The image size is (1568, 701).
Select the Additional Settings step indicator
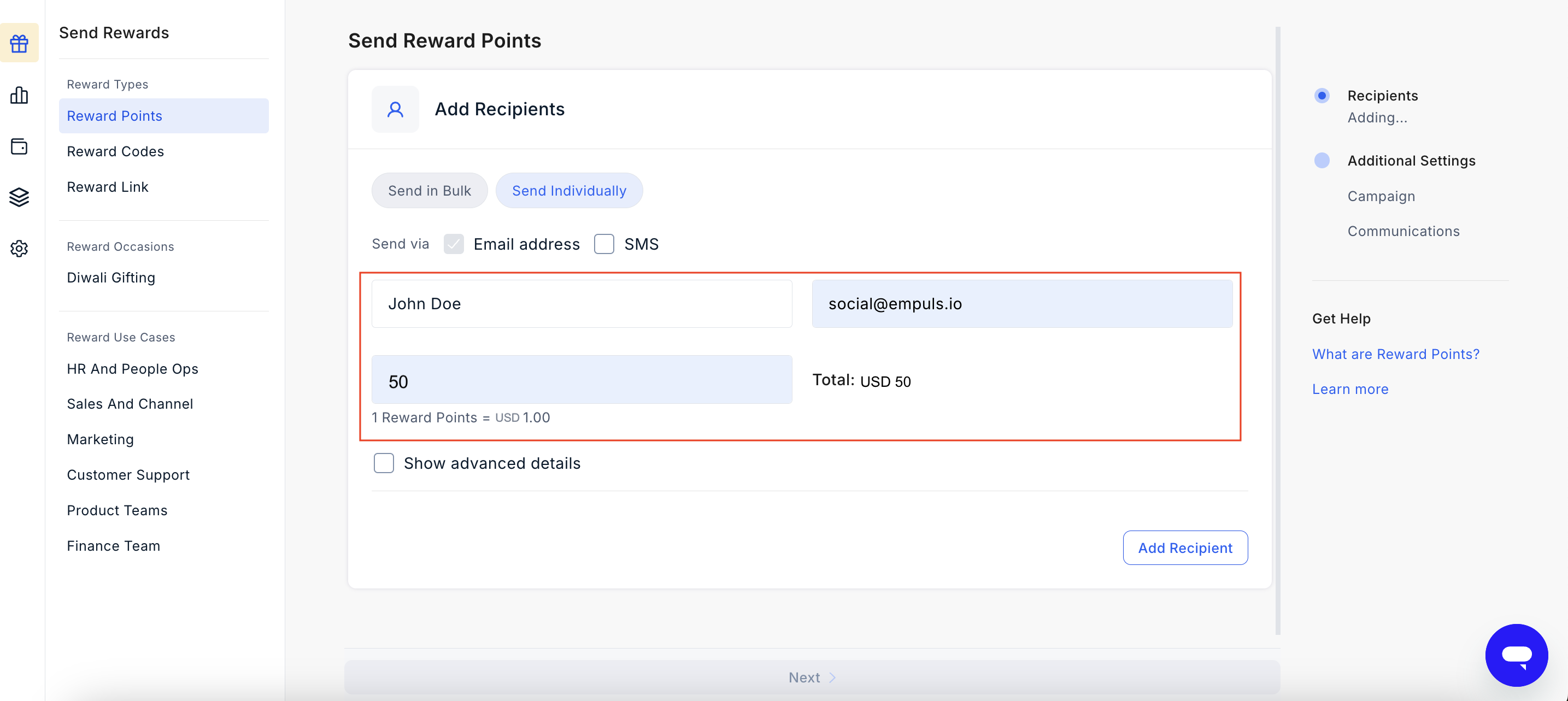click(x=1322, y=161)
